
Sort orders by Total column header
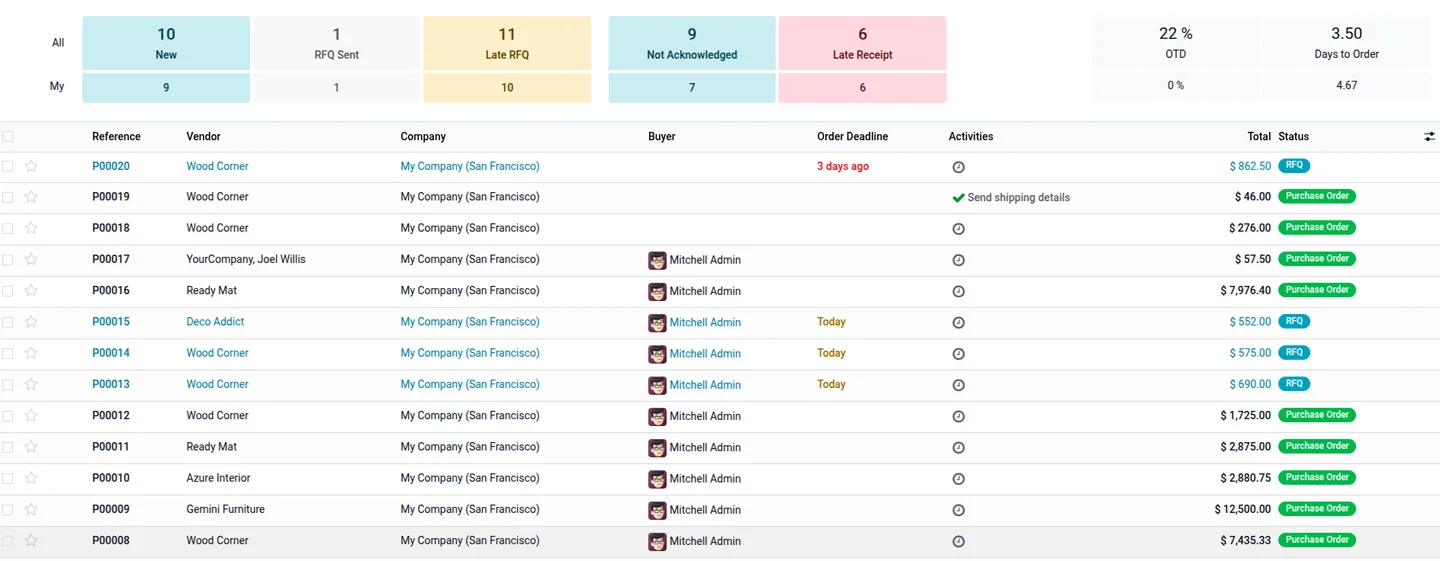(1259, 137)
